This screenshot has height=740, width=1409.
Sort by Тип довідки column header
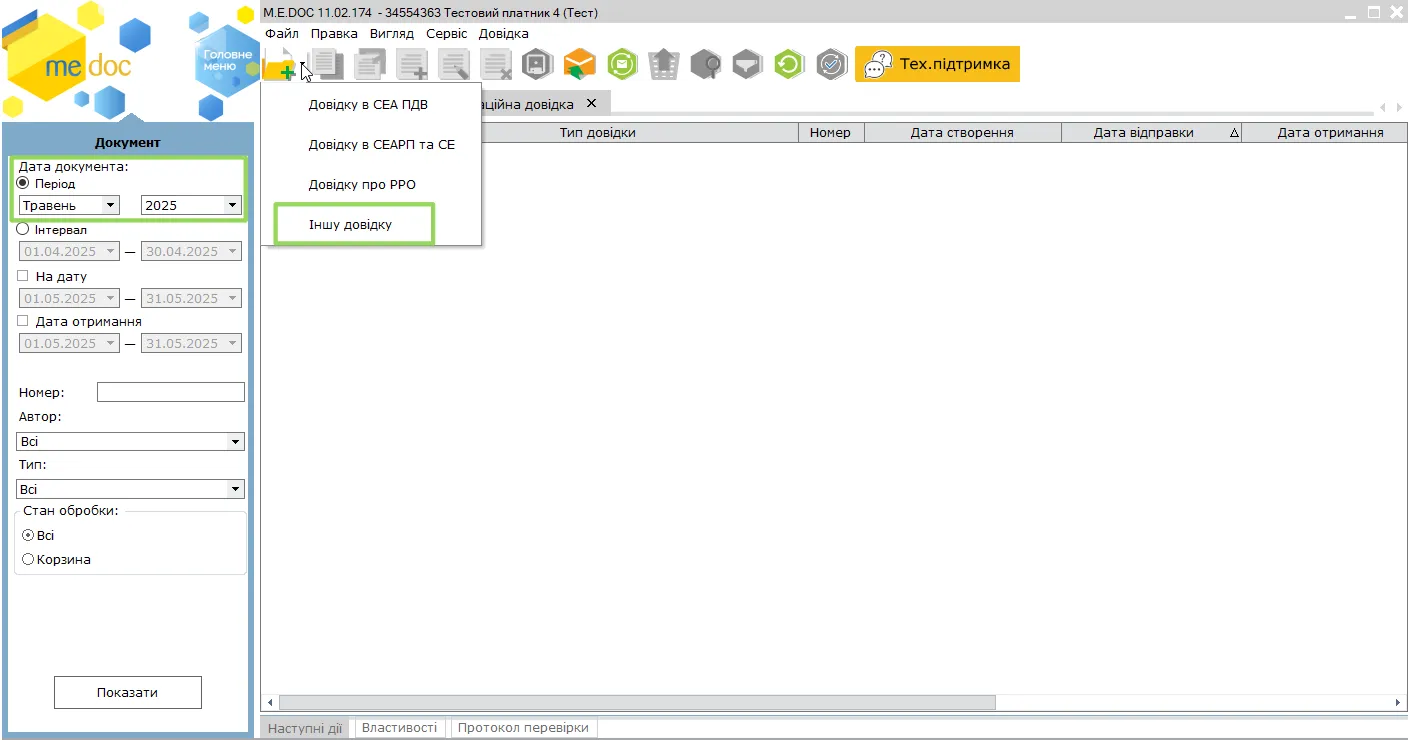click(597, 132)
